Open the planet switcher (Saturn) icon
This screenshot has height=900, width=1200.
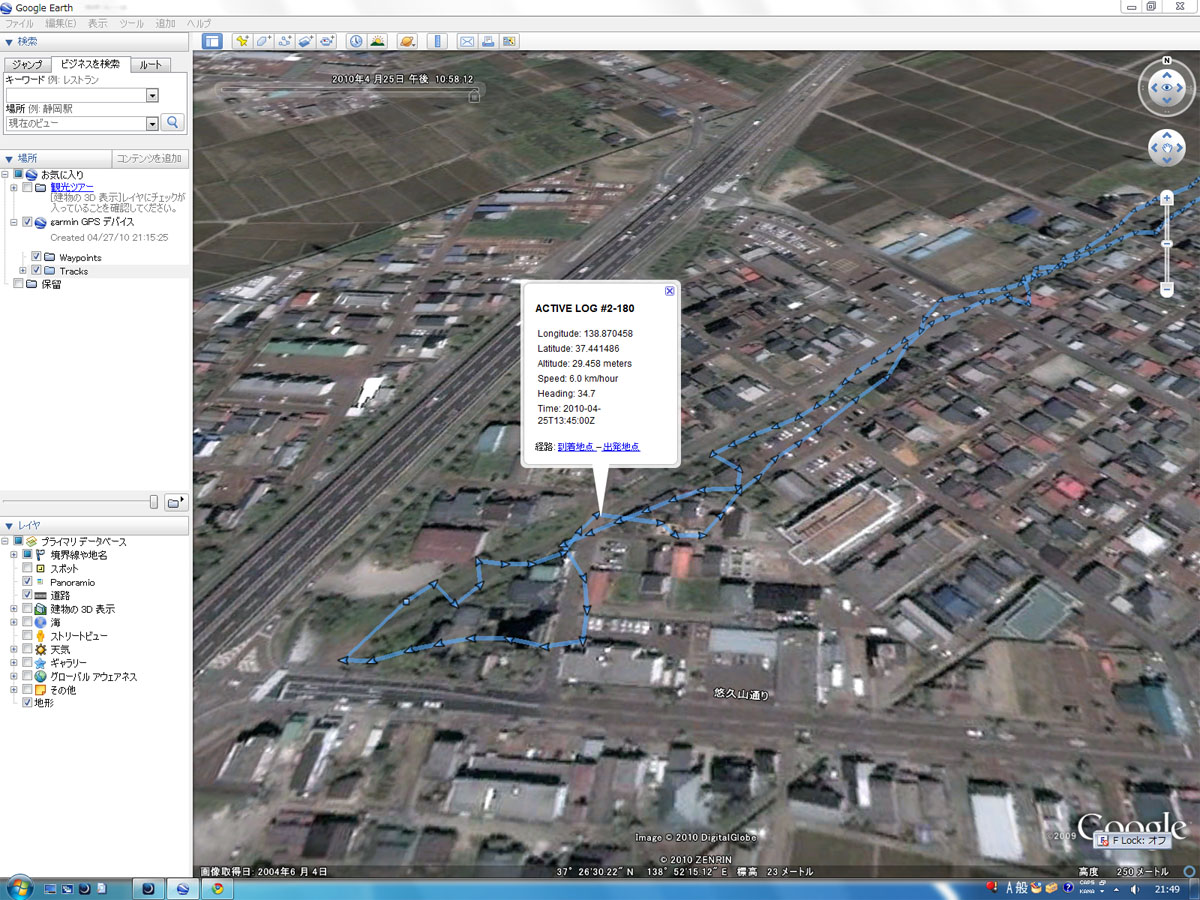[407, 41]
